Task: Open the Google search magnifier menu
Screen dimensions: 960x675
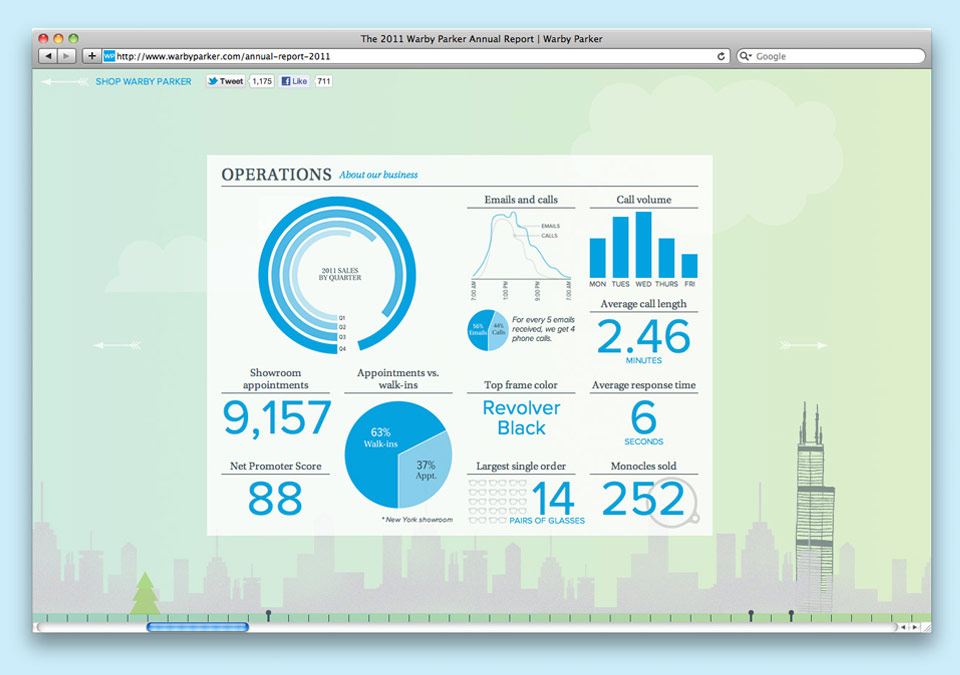Action: click(745, 56)
